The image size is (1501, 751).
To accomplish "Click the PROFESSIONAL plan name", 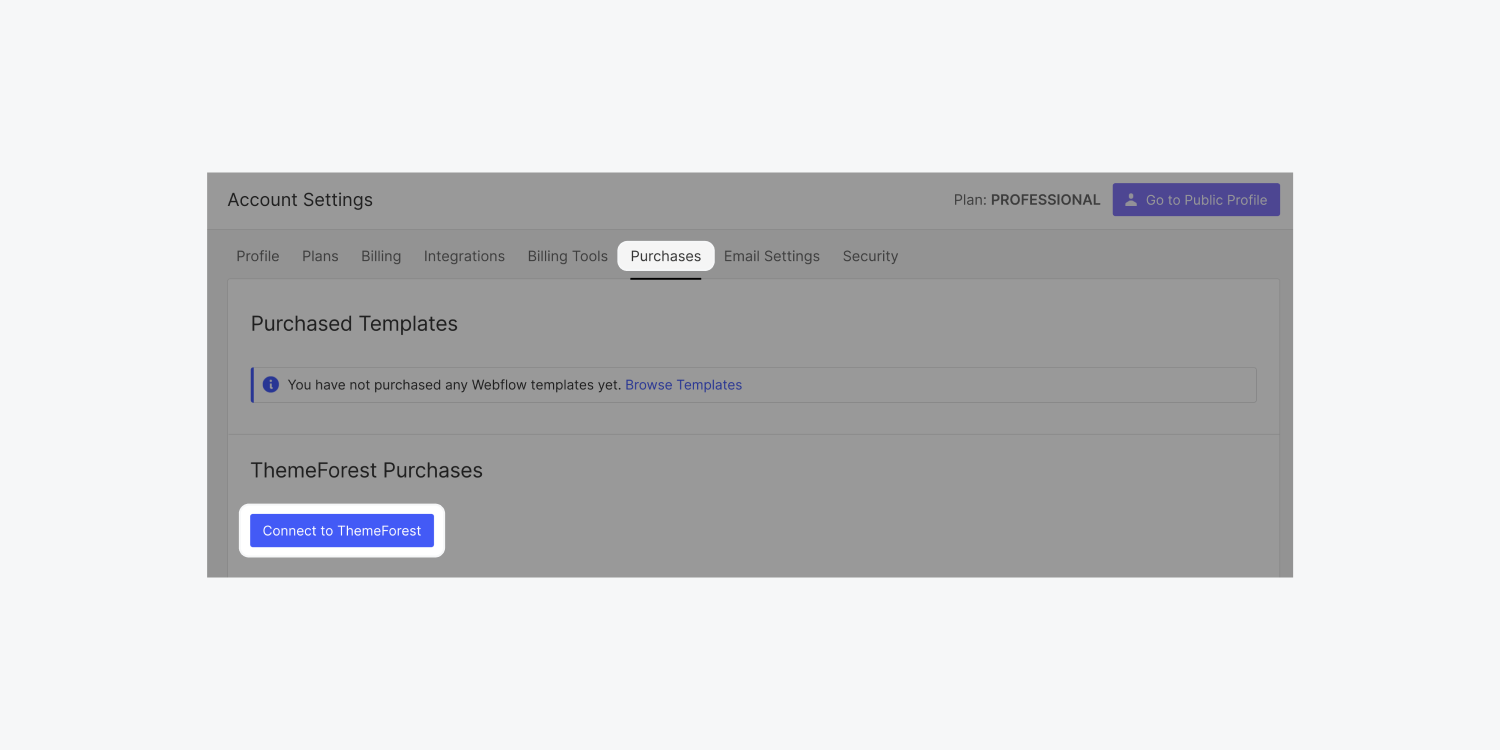I will click(1045, 200).
